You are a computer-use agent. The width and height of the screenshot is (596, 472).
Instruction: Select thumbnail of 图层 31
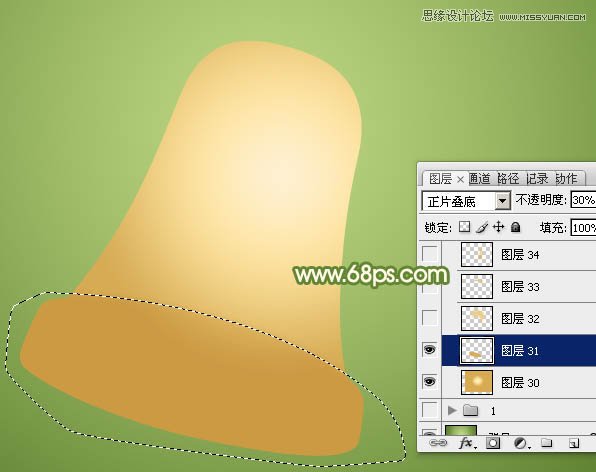pos(477,350)
